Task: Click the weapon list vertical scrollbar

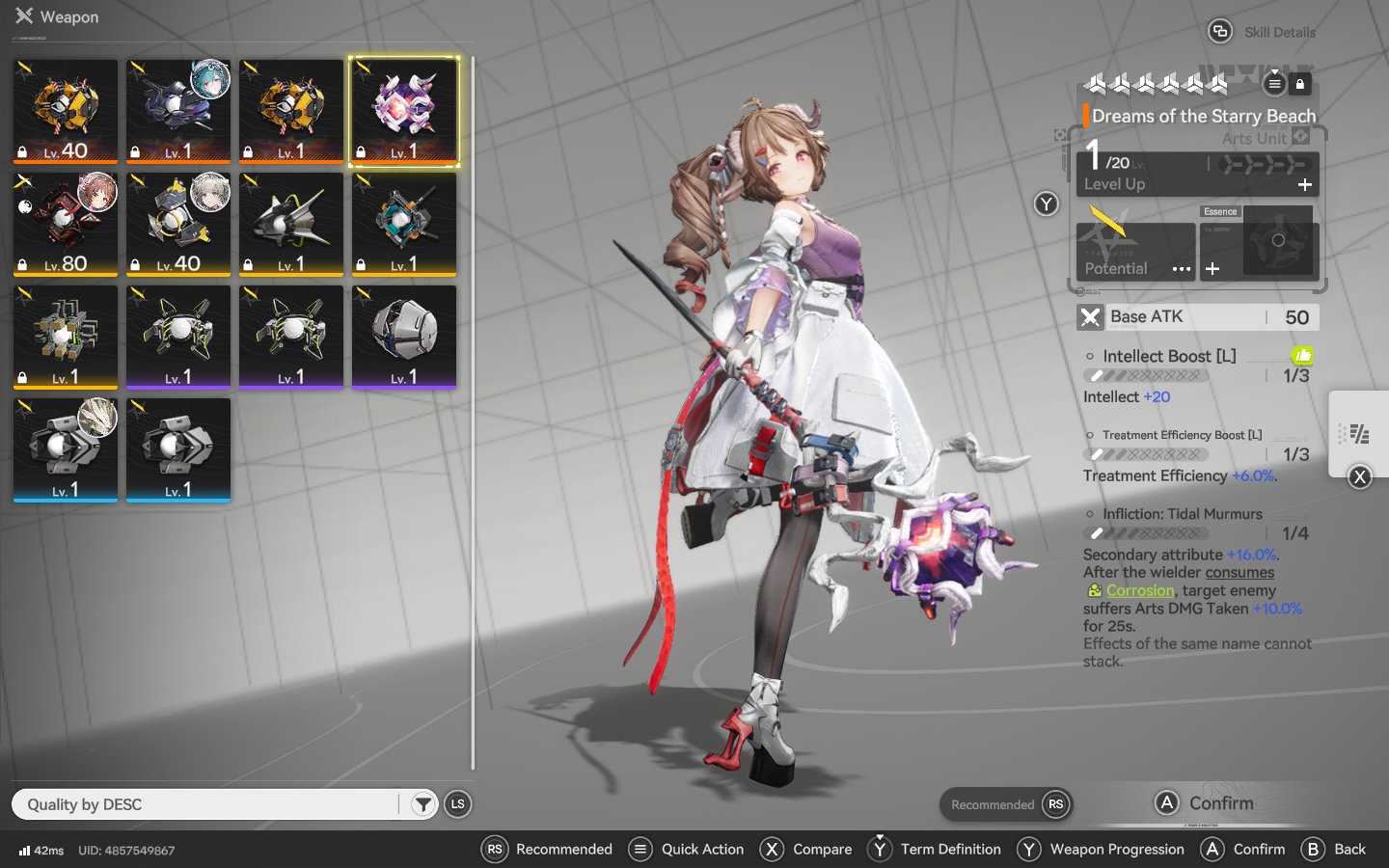Action: (473, 413)
